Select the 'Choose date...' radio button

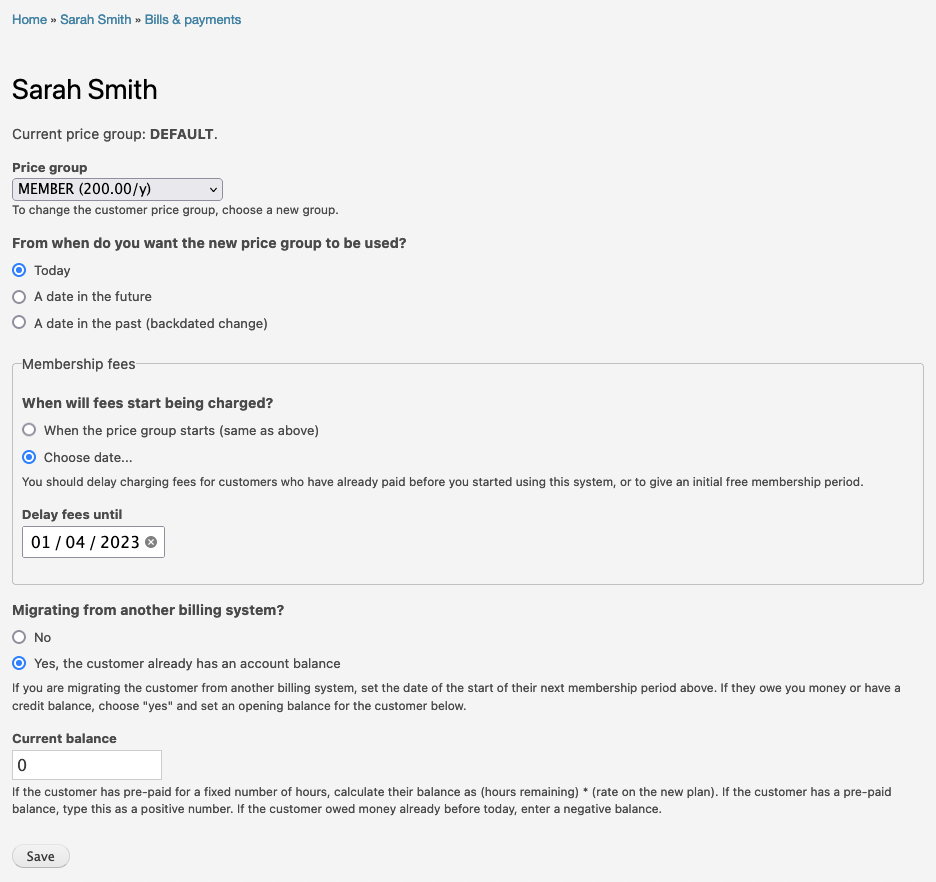pos(29,457)
